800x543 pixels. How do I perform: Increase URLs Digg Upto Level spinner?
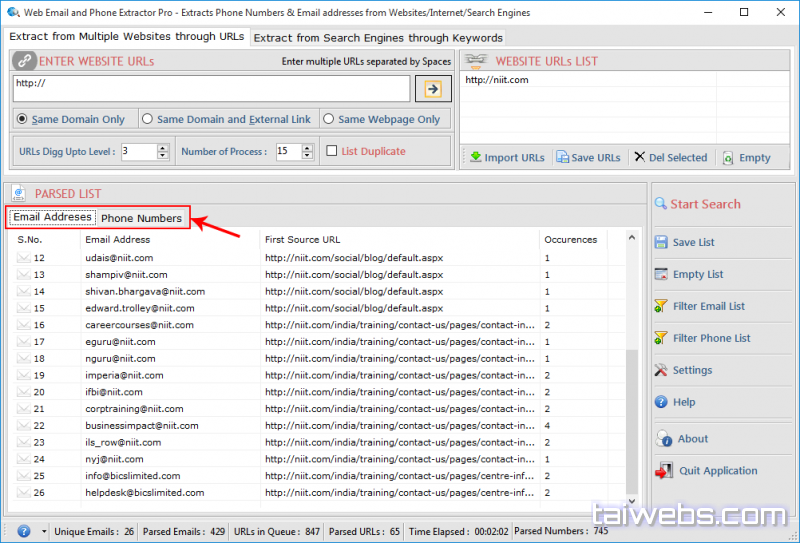click(163, 148)
